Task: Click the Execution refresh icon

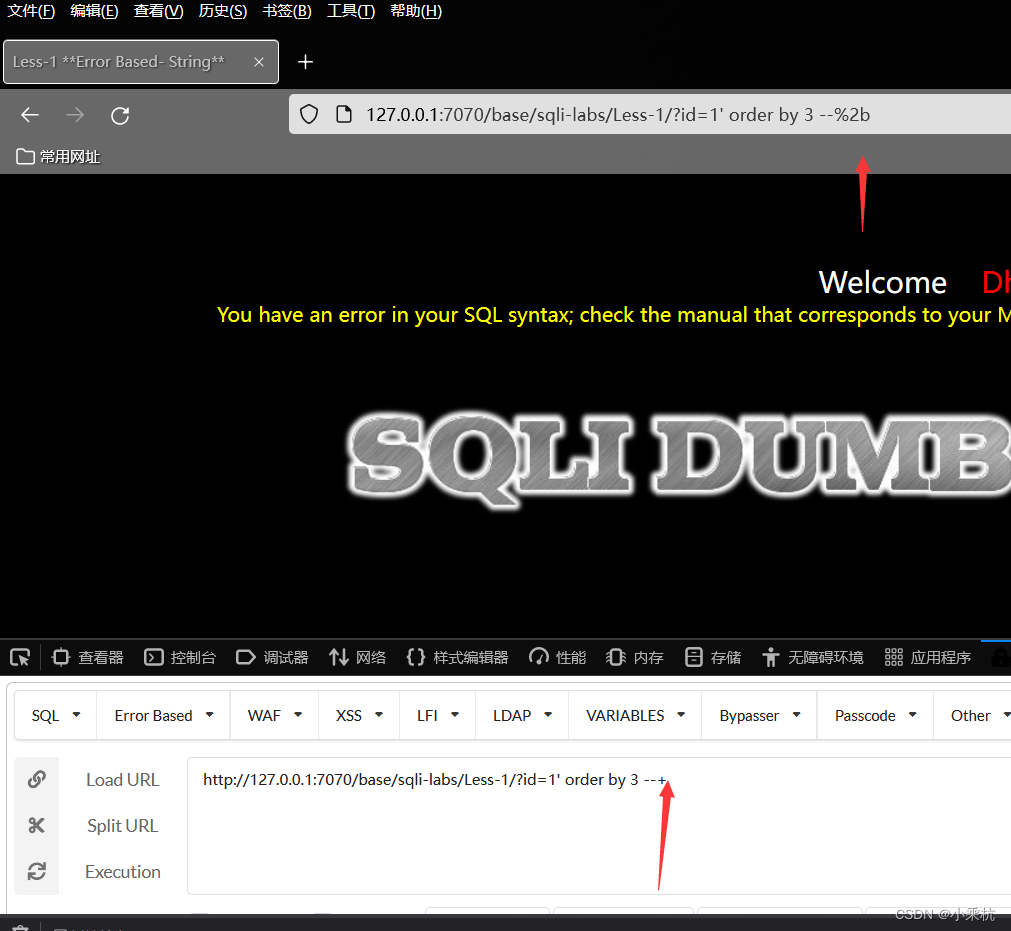Action: [37, 872]
